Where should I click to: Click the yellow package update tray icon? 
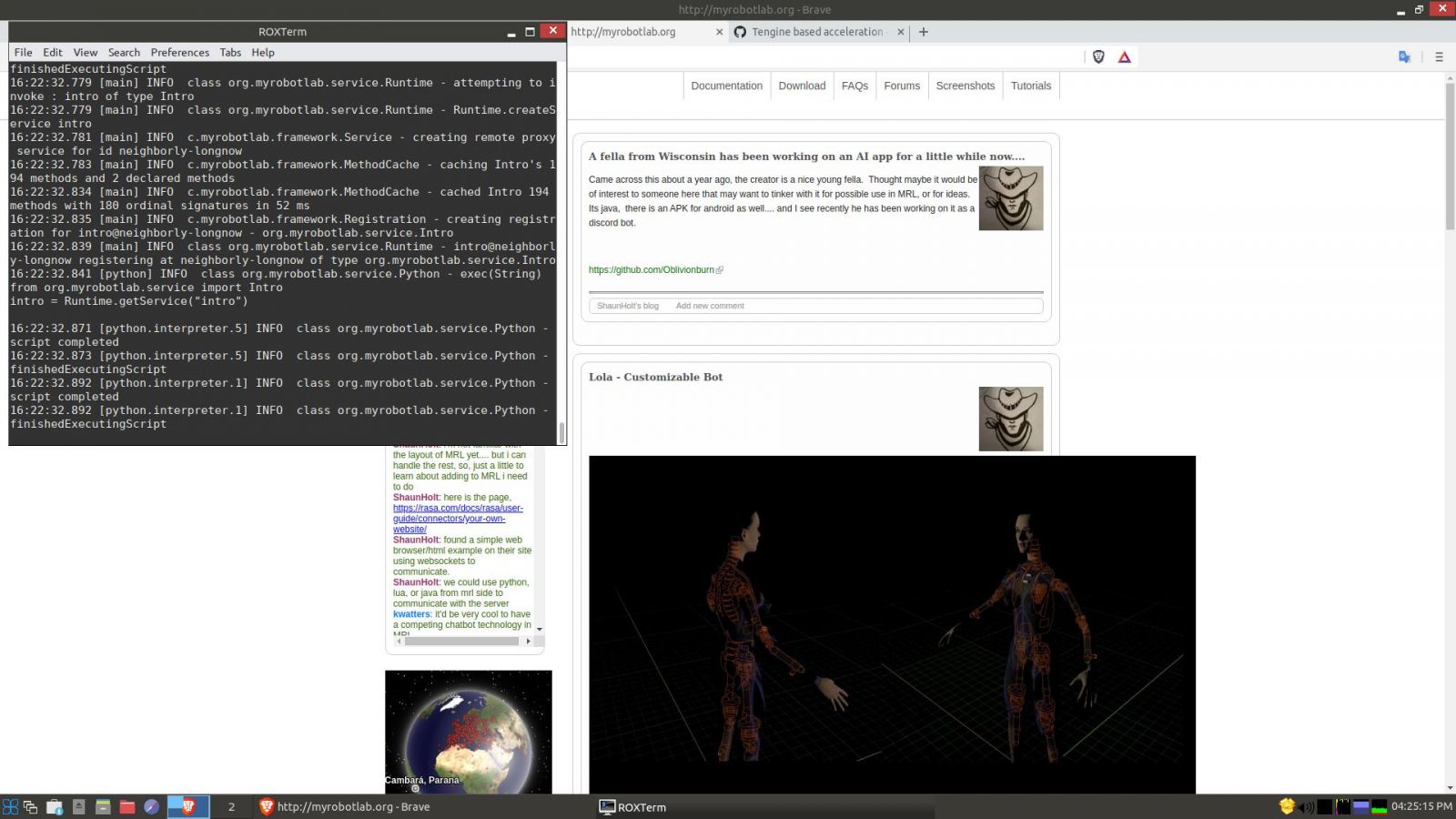pos(1287,806)
